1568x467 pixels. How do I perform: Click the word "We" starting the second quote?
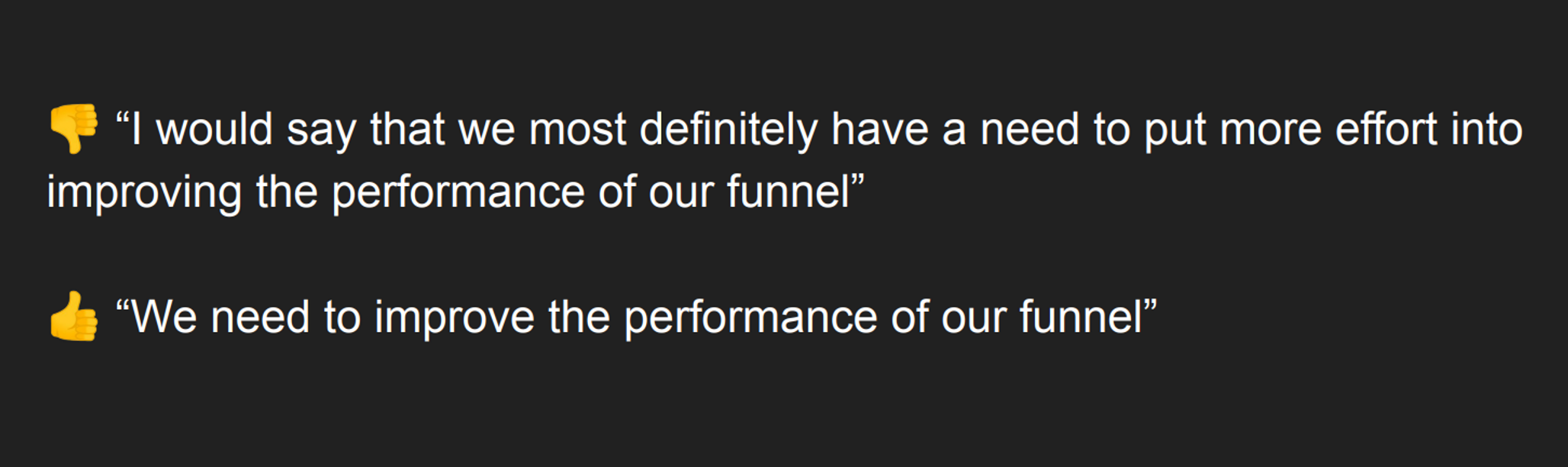(165, 317)
